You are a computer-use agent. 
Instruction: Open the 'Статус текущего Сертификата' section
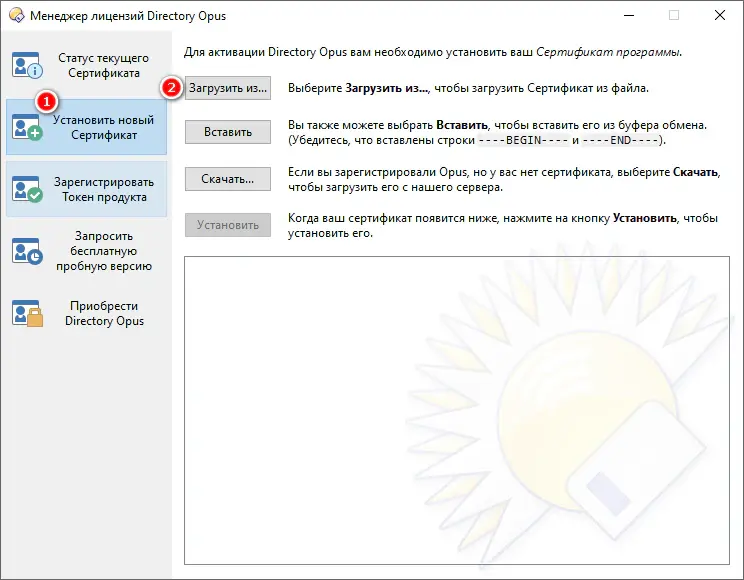[x=86, y=65]
